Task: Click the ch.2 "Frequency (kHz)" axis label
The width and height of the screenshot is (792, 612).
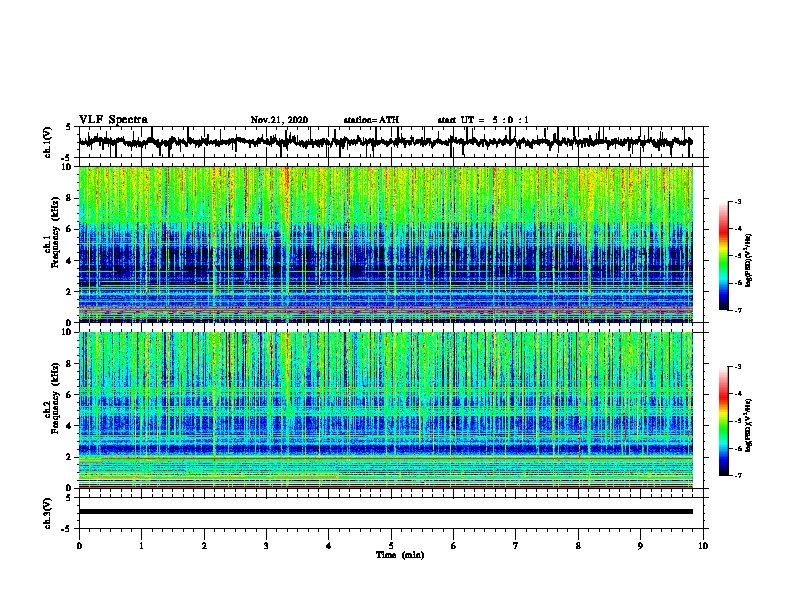Action: pyautogui.click(x=56, y=398)
